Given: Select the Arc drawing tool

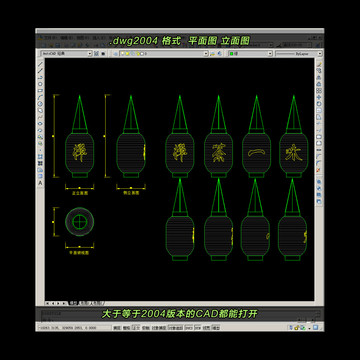Looking at the screenshot, I should (x=40, y=97).
